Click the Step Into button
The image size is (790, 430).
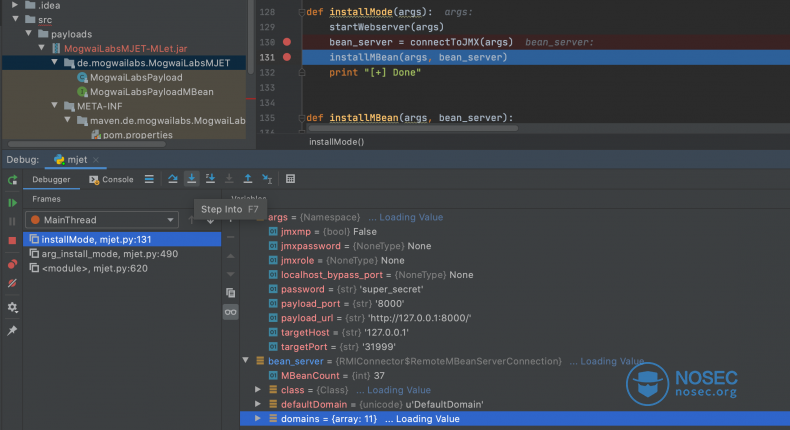click(x=191, y=179)
